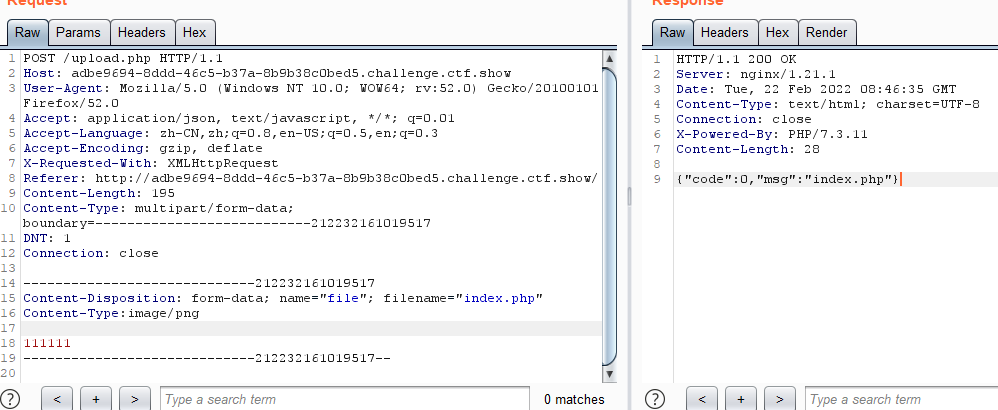Open the Response panel help icon
This screenshot has width=998, height=410.
(x=656, y=399)
